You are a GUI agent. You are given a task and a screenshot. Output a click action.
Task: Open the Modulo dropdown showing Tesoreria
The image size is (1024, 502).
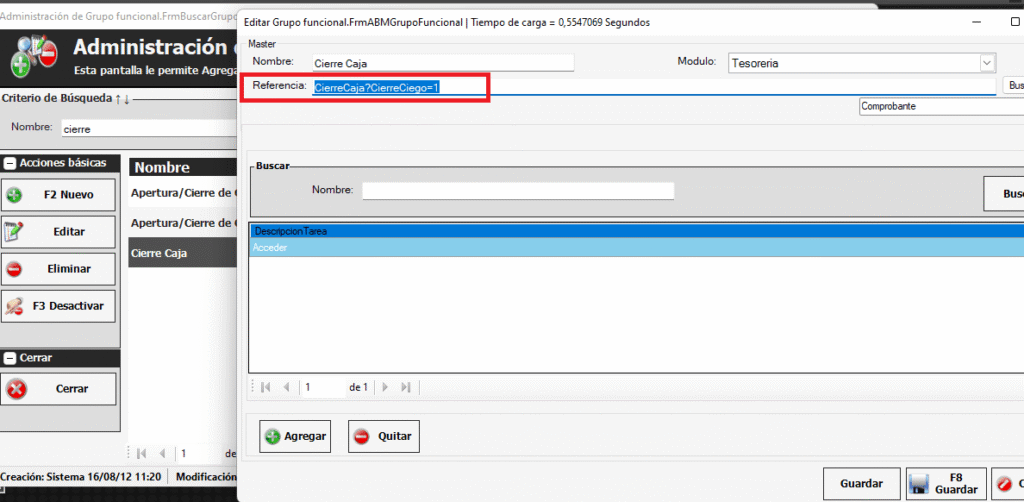tap(985, 63)
